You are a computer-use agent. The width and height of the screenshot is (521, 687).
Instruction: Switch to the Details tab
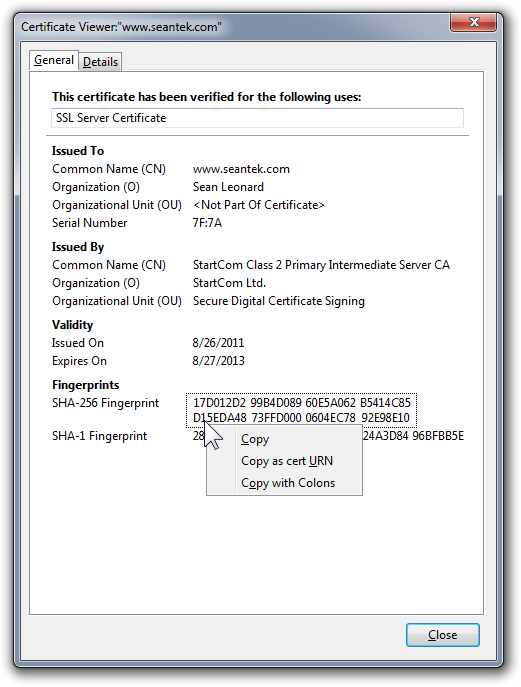pos(100,62)
